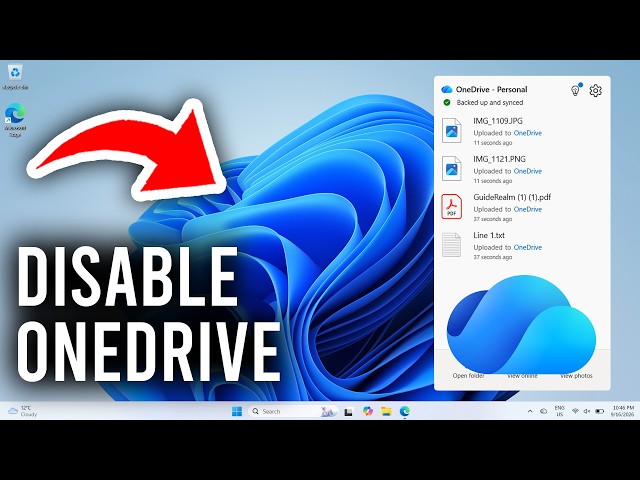640x480 pixels.
Task: Follow OneDrive link under IMG_1109.JPG
Action: pyautogui.click(x=528, y=133)
